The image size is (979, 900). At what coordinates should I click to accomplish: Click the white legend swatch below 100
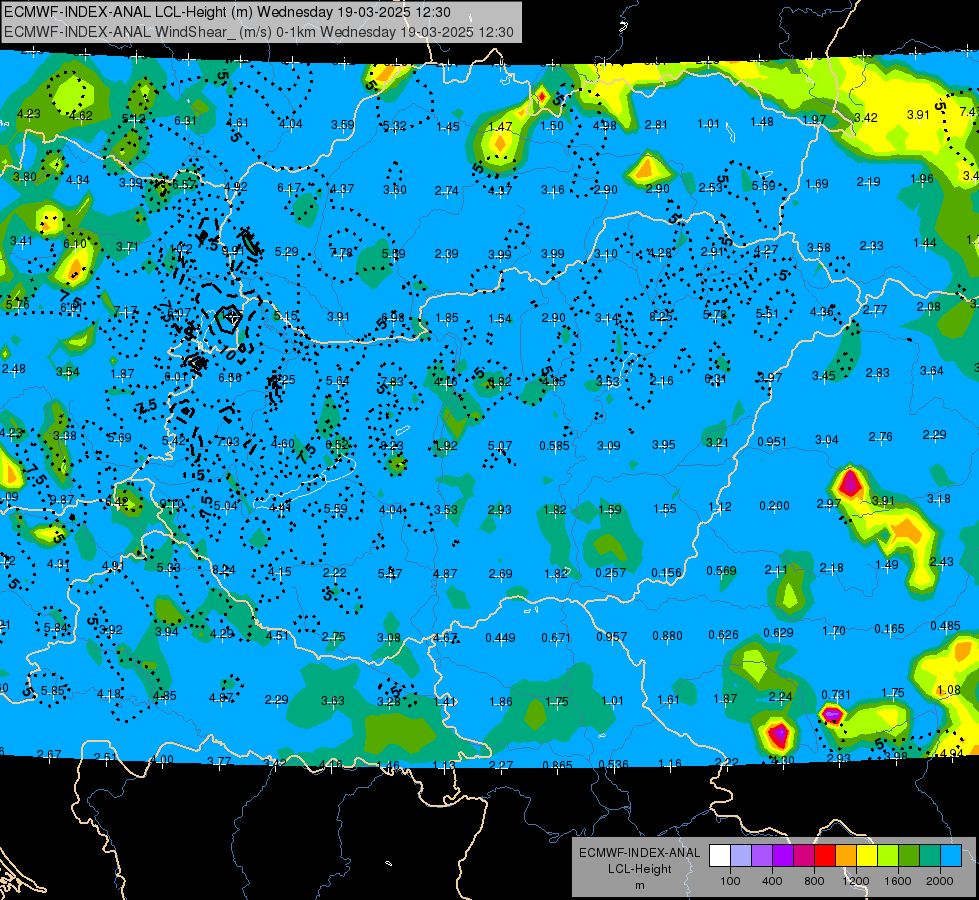(720, 856)
